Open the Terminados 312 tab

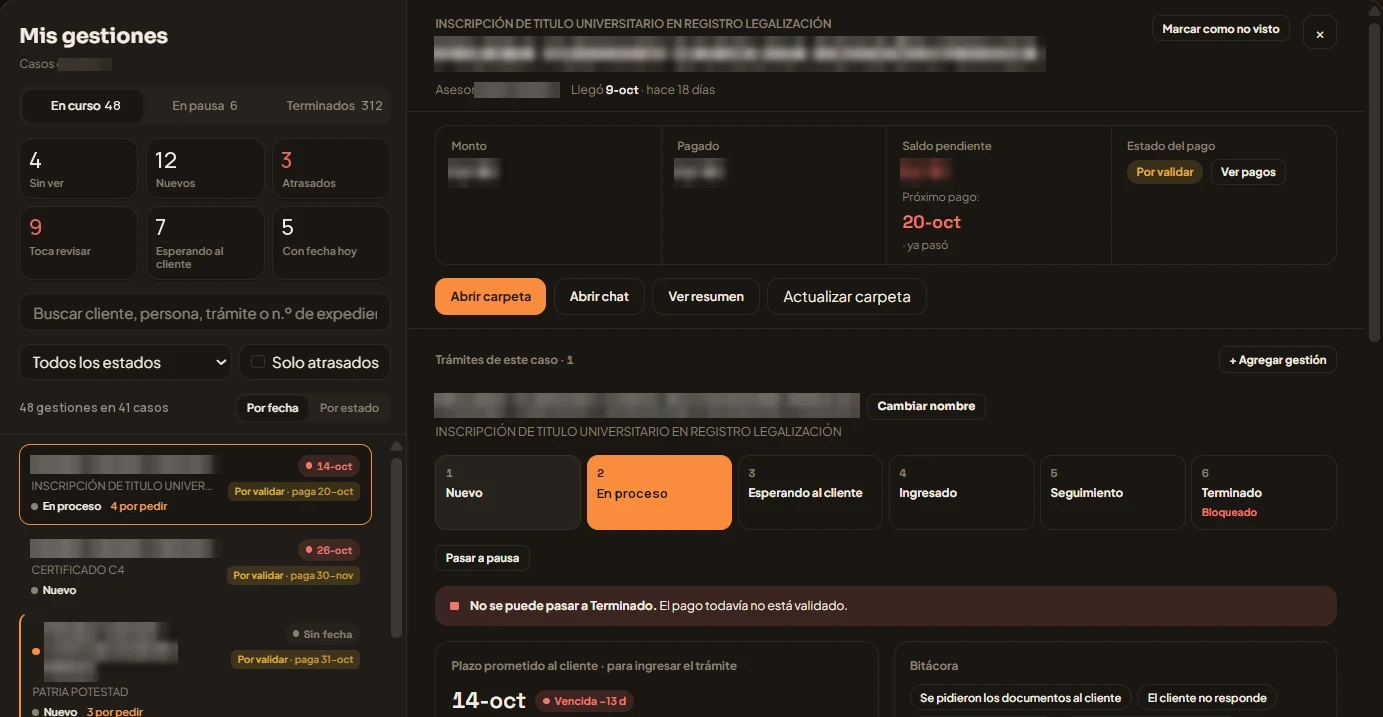(x=334, y=105)
